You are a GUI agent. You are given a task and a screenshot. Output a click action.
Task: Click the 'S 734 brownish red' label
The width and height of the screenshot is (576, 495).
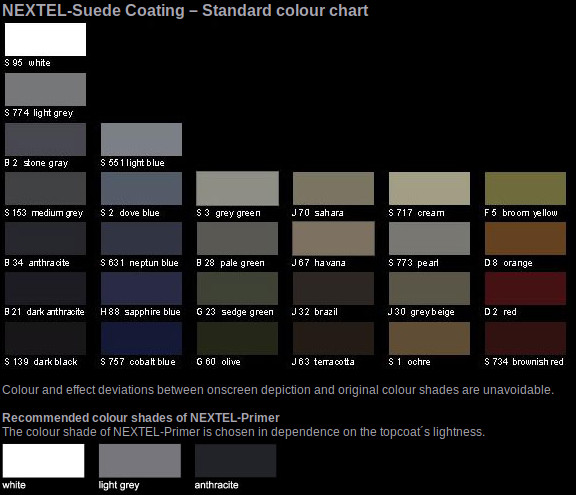[x=524, y=362]
